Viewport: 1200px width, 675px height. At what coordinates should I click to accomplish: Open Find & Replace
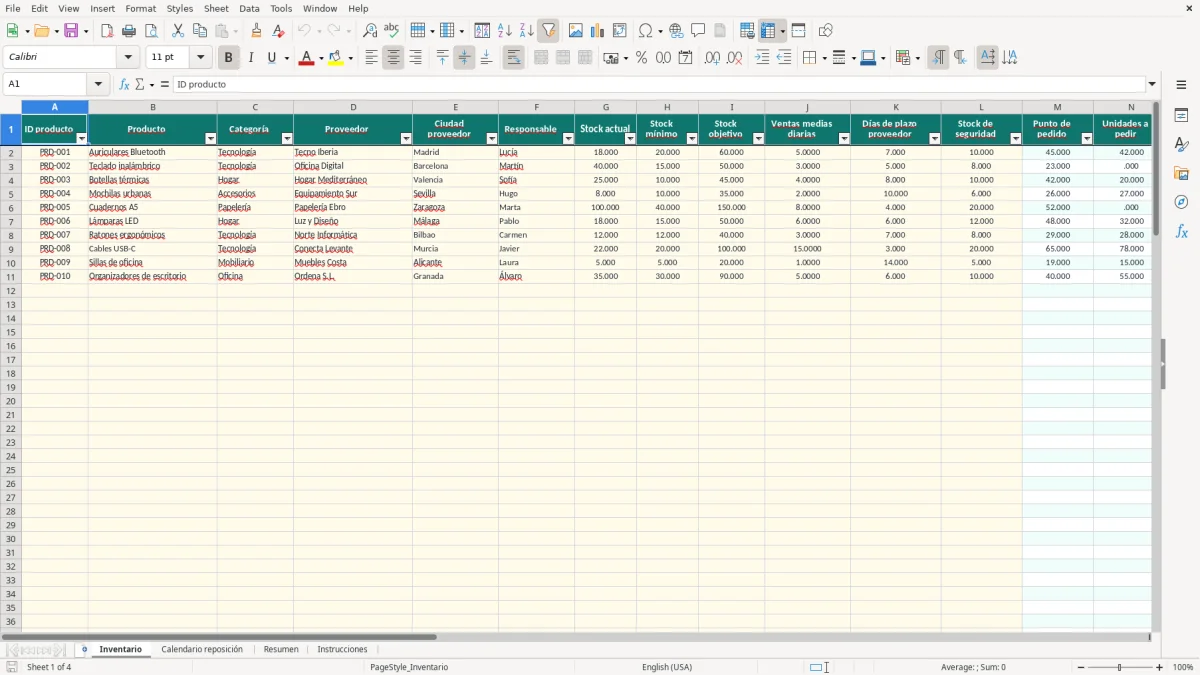coord(370,31)
